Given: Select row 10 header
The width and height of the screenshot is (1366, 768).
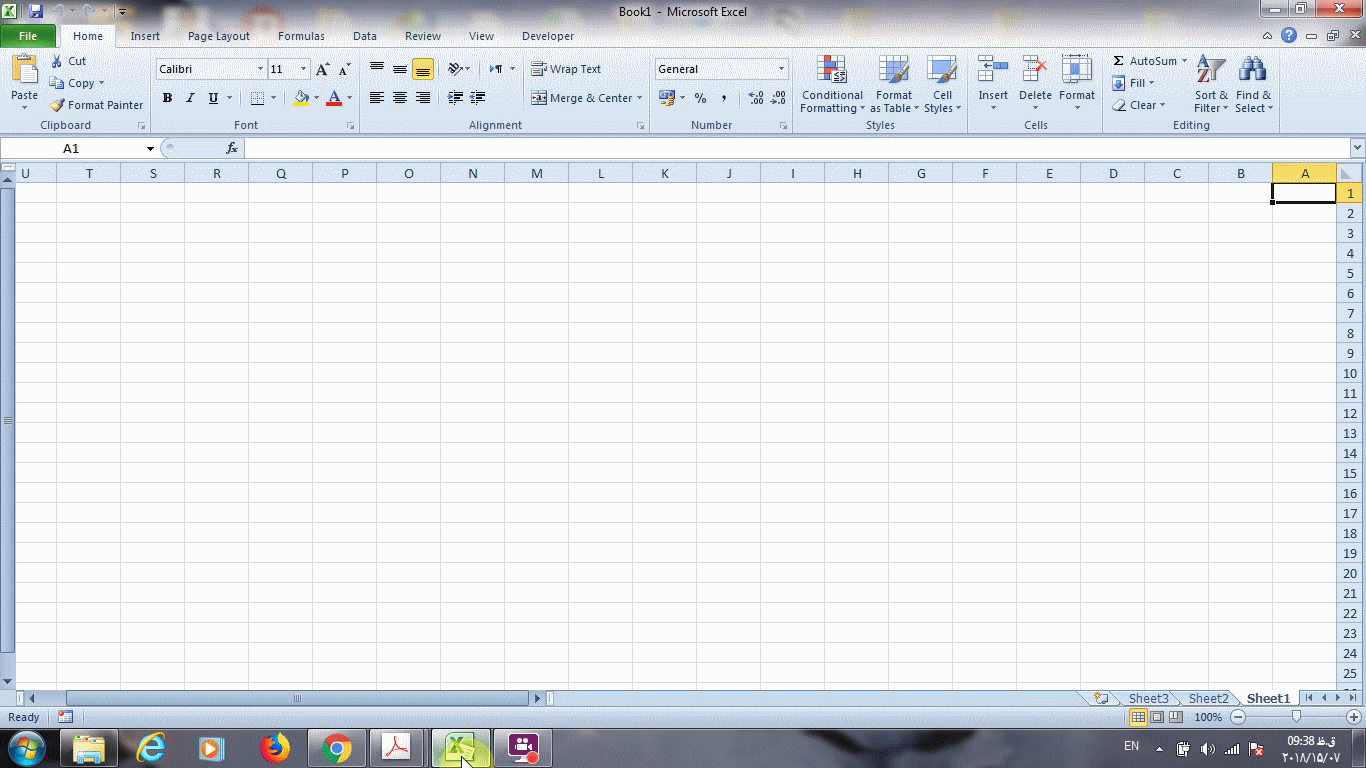Looking at the screenshot, I should pyautogui.click(x=1350, y=373).
